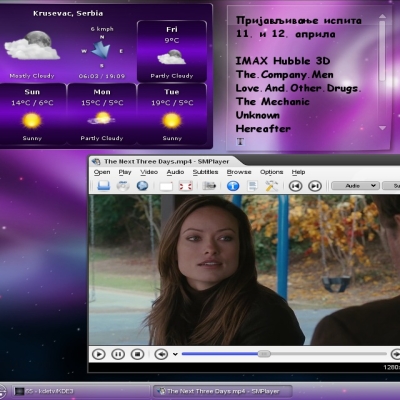Viewport: 400px width, 400px height.
Task: Toggle fullscreen with red arrows icon
Action: pyautogui.click(x=186, y=186)
